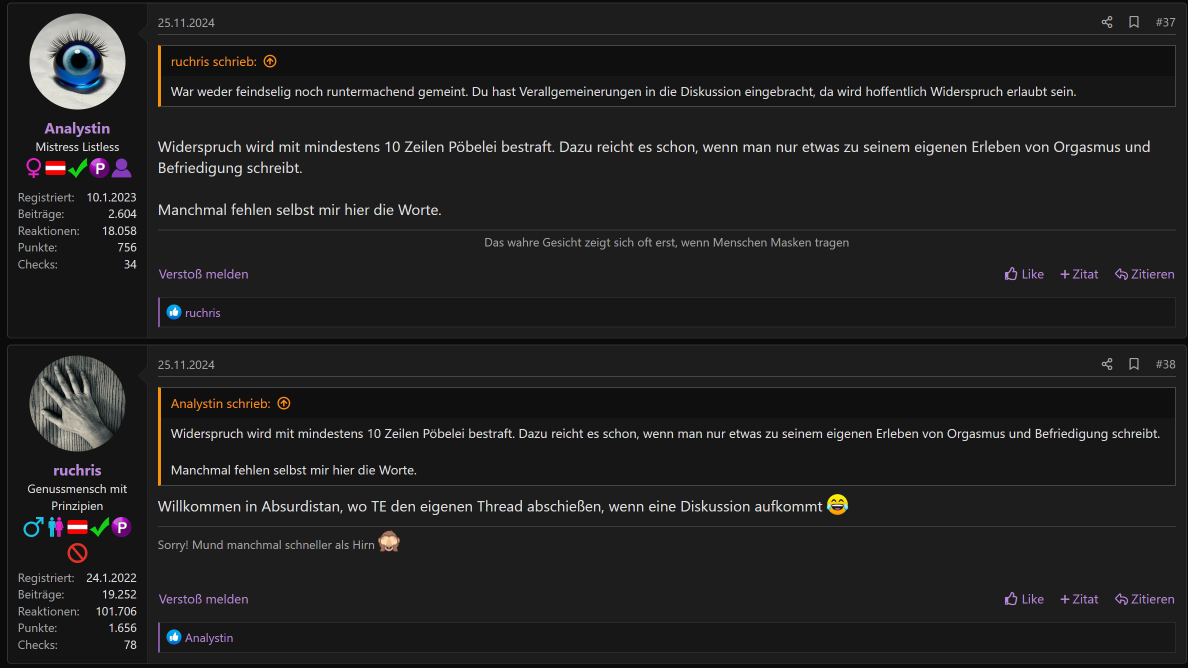The image size is (1188, 668).
Task: Click Analystin's female gender badge icon
Action: point(33,168)
